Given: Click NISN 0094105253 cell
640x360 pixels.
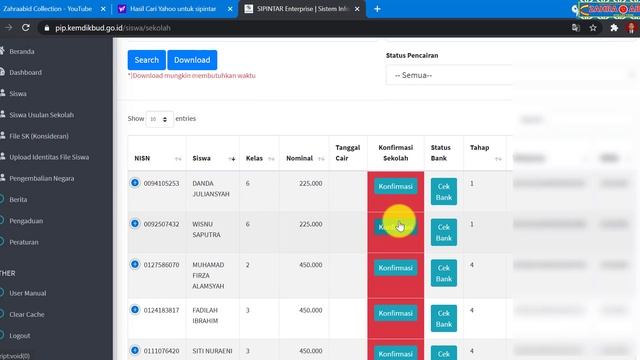Looking at the screenshot, I should point(161,183).
